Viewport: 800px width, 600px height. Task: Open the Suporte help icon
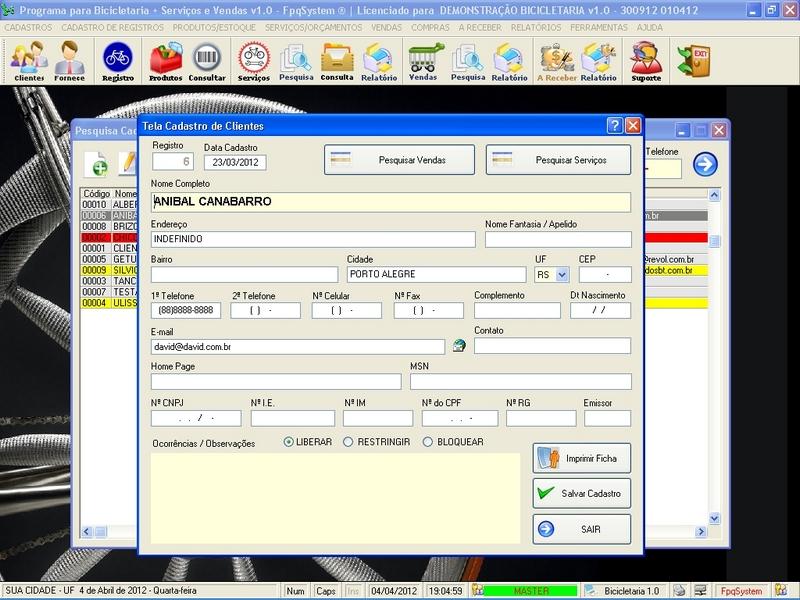pos(645,61)
